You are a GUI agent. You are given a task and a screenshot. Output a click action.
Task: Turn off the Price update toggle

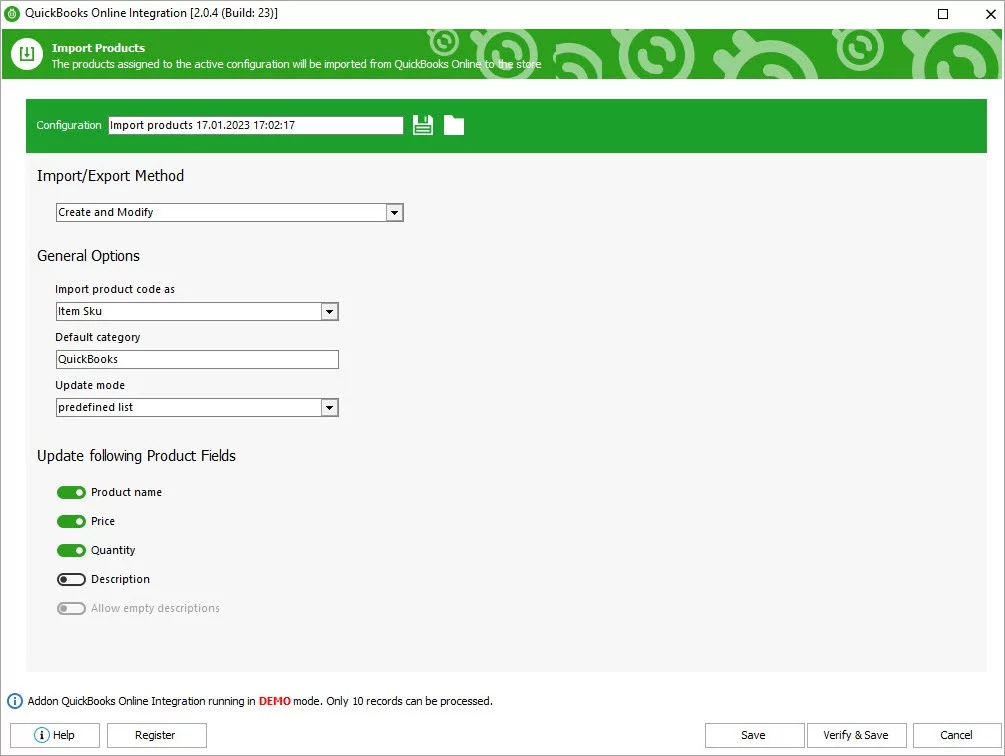71,521
